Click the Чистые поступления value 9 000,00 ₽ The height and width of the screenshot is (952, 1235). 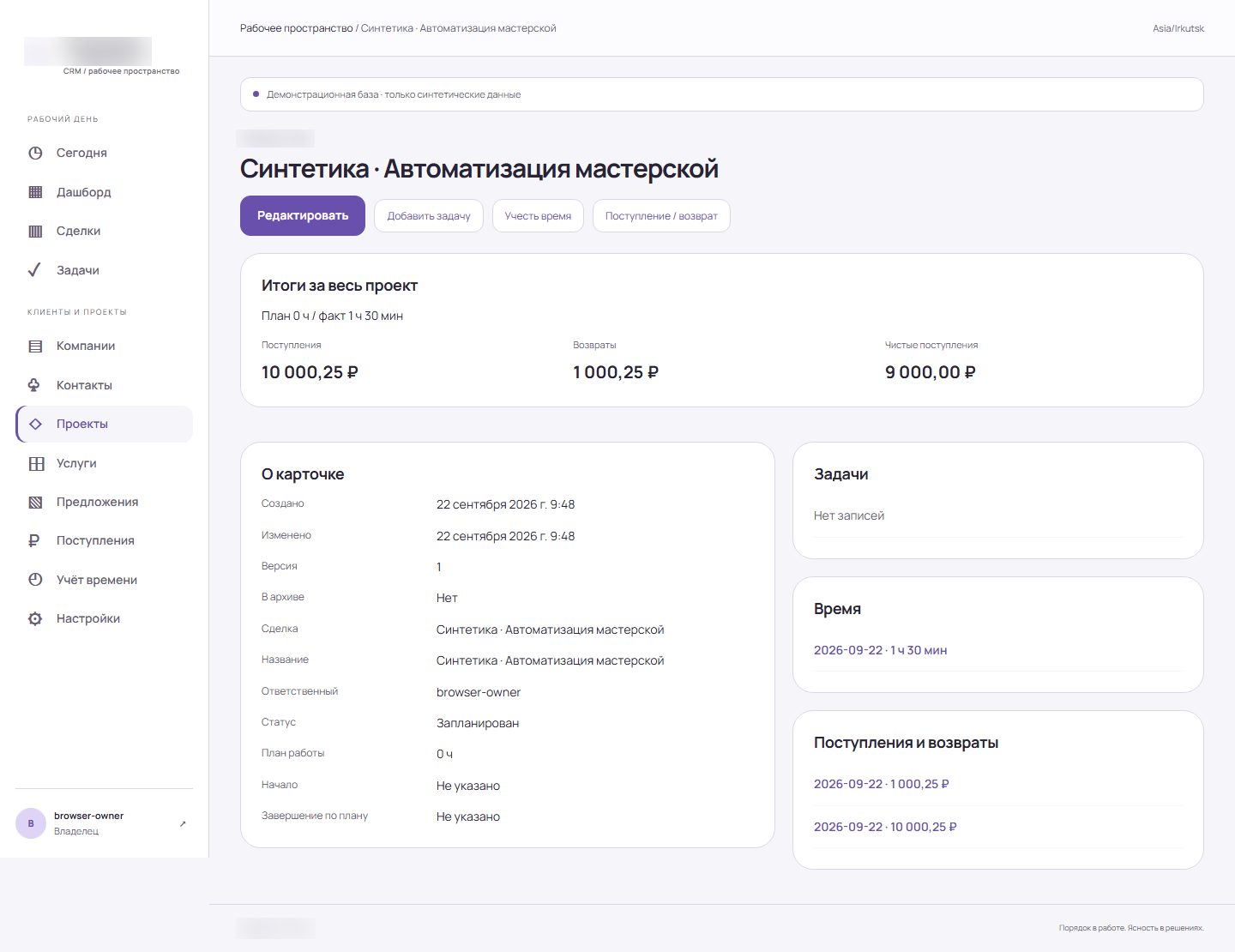click(931, 372)
